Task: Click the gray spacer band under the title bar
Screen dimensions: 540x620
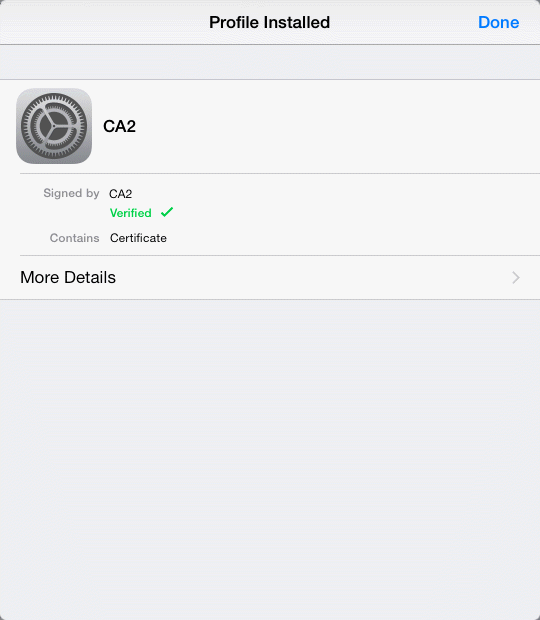Action: pos(270,62)
